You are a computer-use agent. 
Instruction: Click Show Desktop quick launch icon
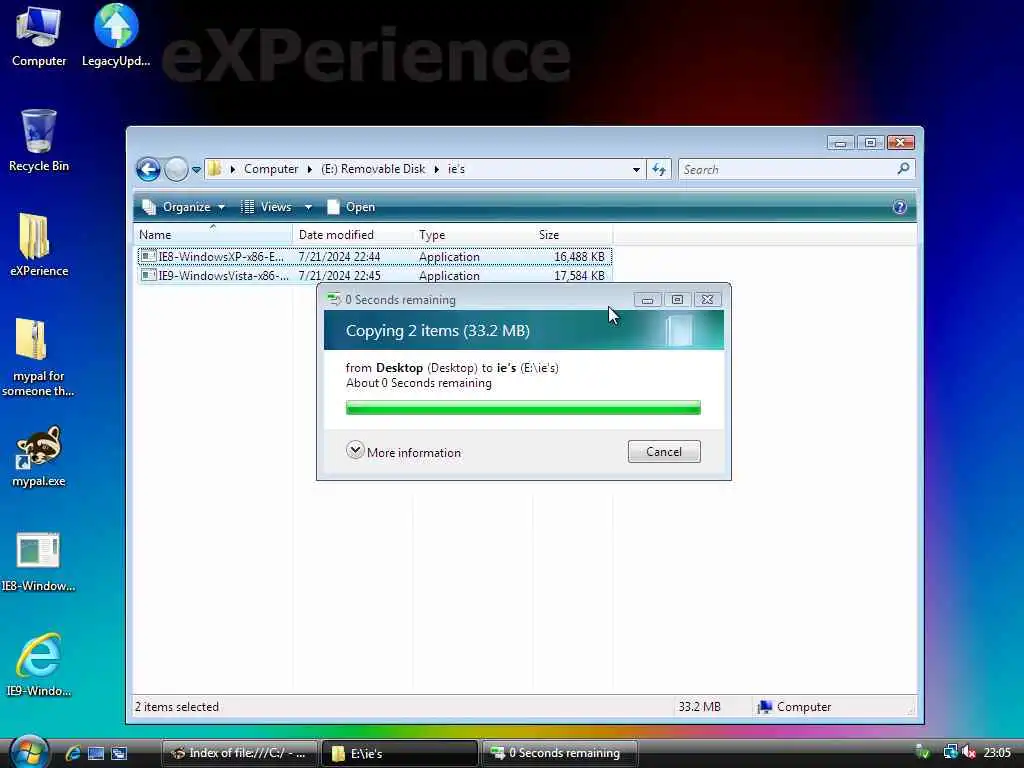pos(96,753)
